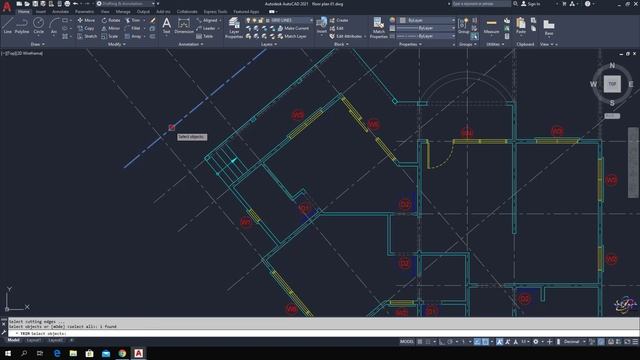Toggle MODEL space button in status bar
This screenshot has width=640, height=360.
407,342
